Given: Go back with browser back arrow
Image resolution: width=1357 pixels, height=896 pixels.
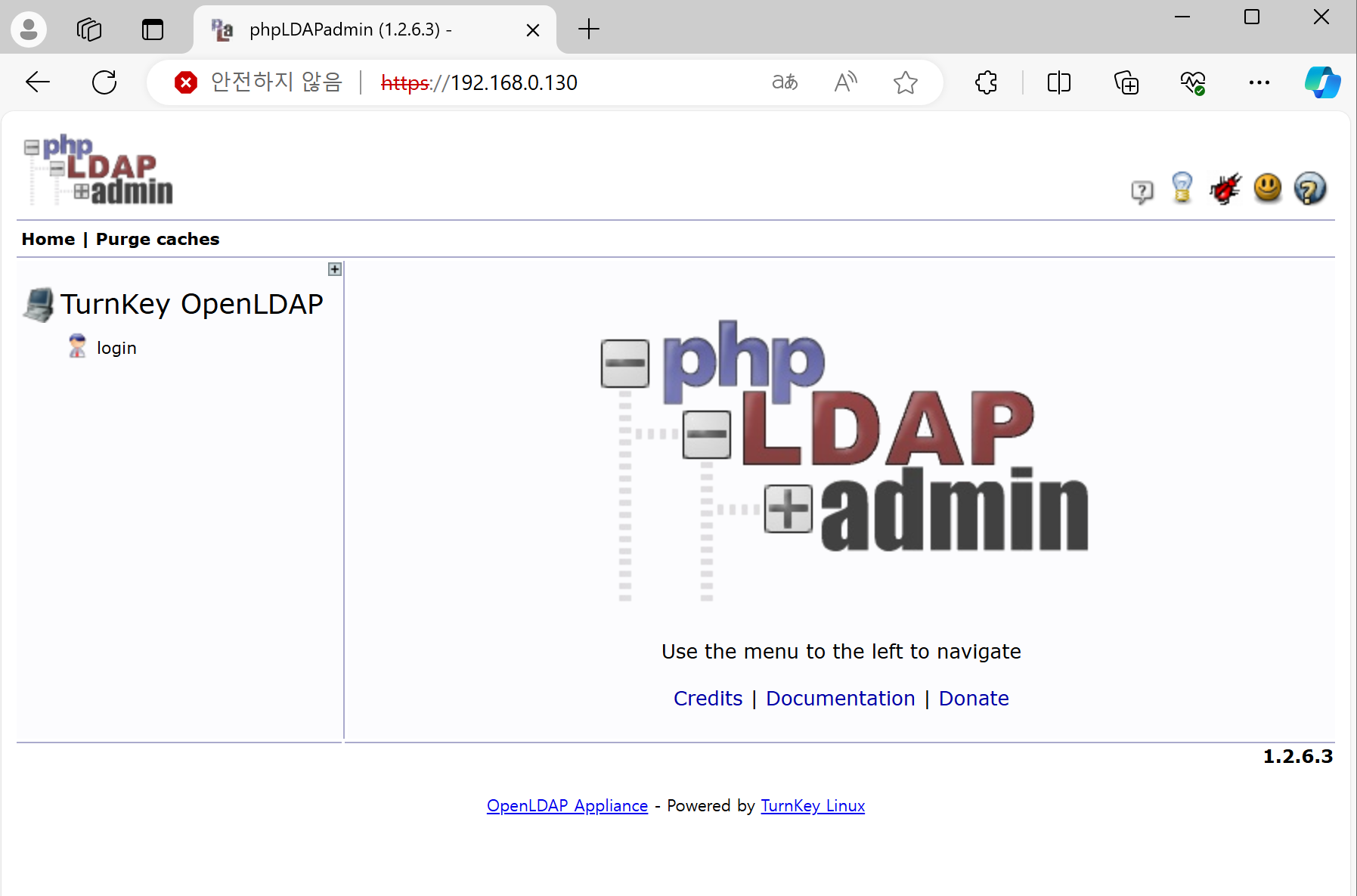Looking at the screenshot, I should pyautogui.click(x=38, y=82).
